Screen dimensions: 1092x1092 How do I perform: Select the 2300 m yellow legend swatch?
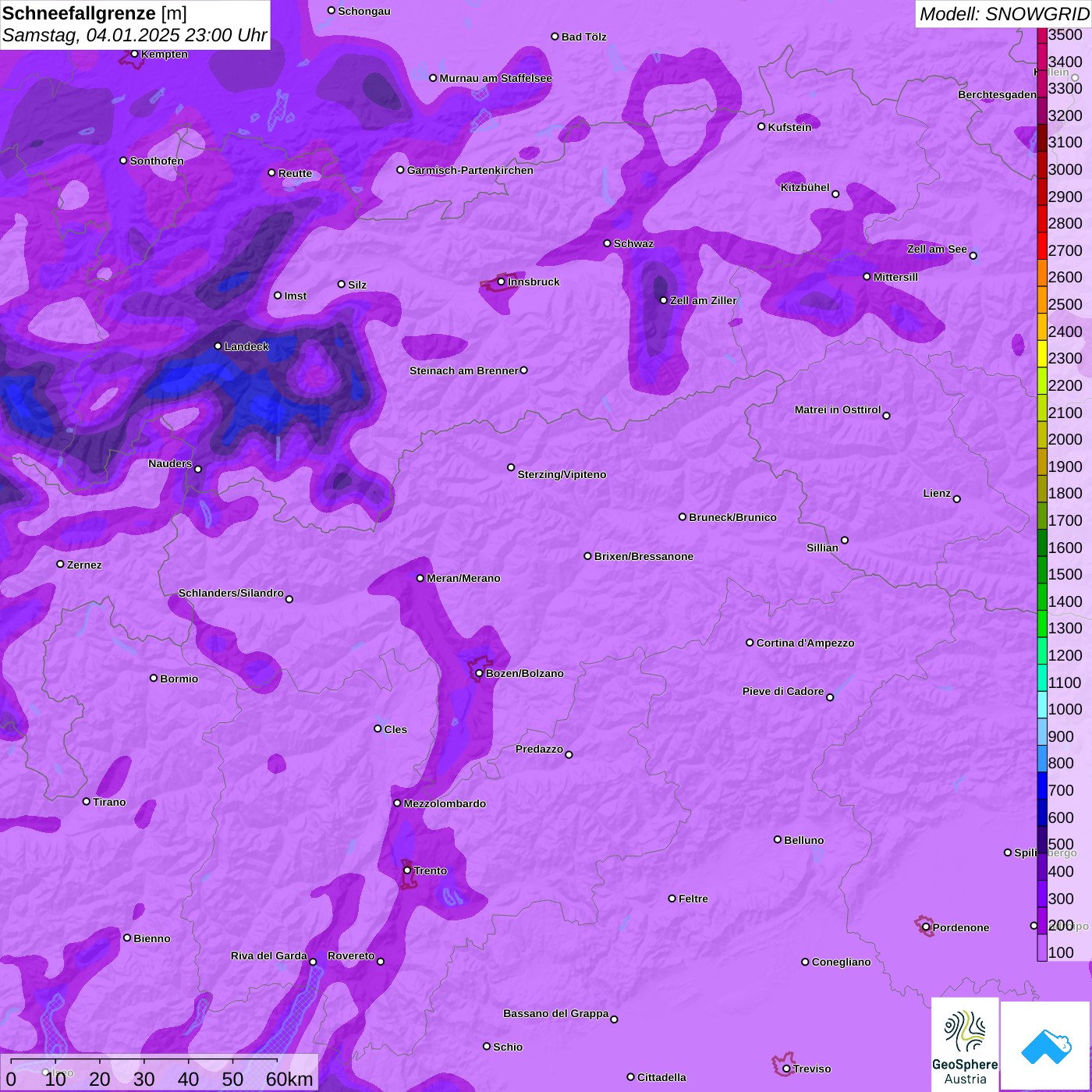point(1042,353)
